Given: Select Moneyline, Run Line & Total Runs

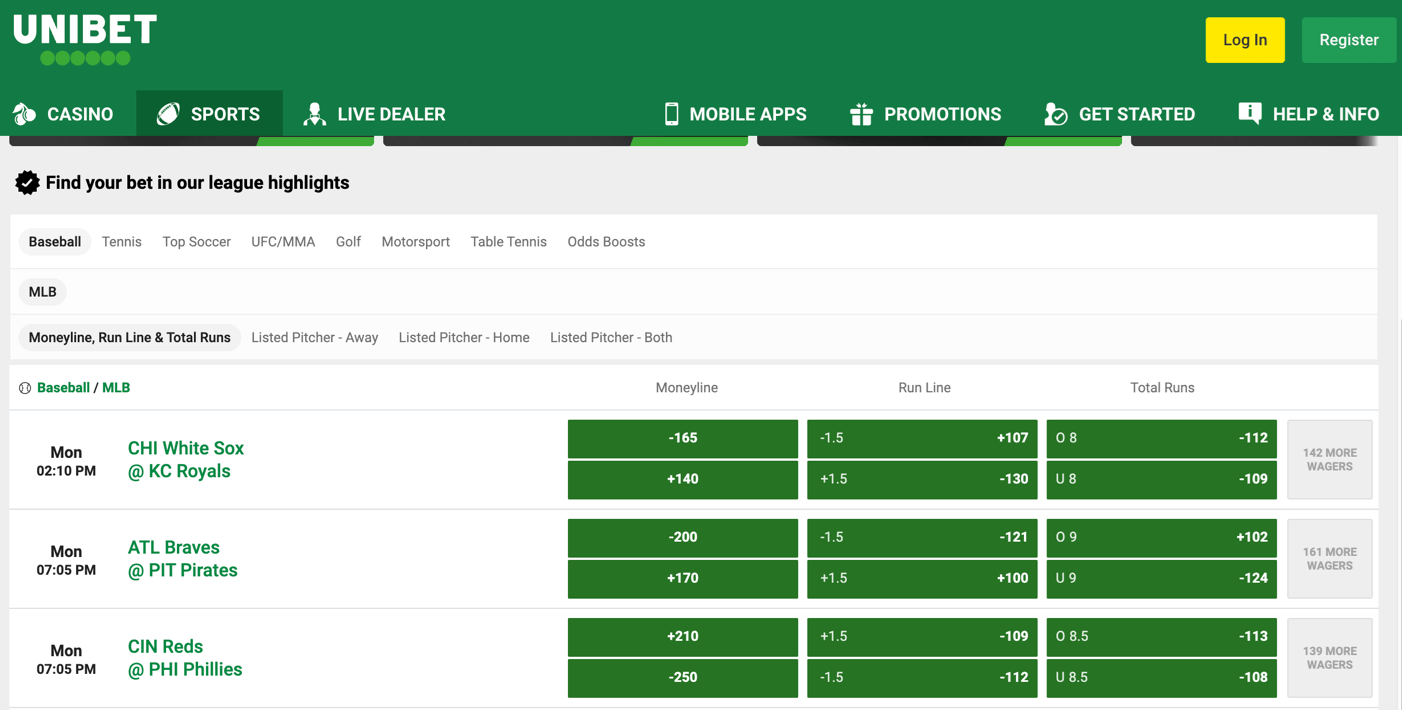Looking at the screenshot, I should click(130, 338).
